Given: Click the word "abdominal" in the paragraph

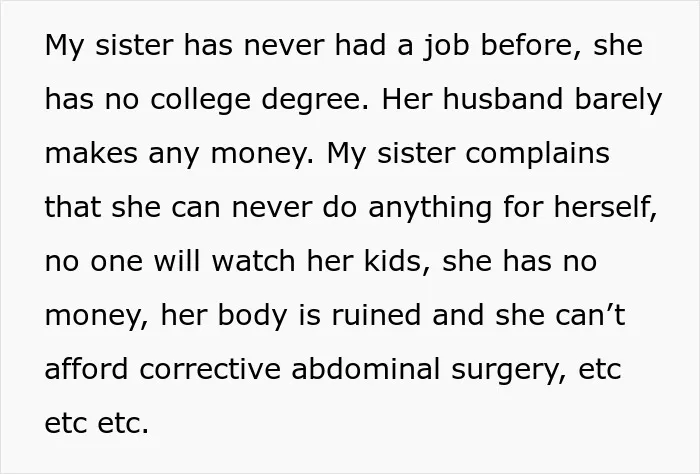Looking at the screenshot, I should pos(366,369).
